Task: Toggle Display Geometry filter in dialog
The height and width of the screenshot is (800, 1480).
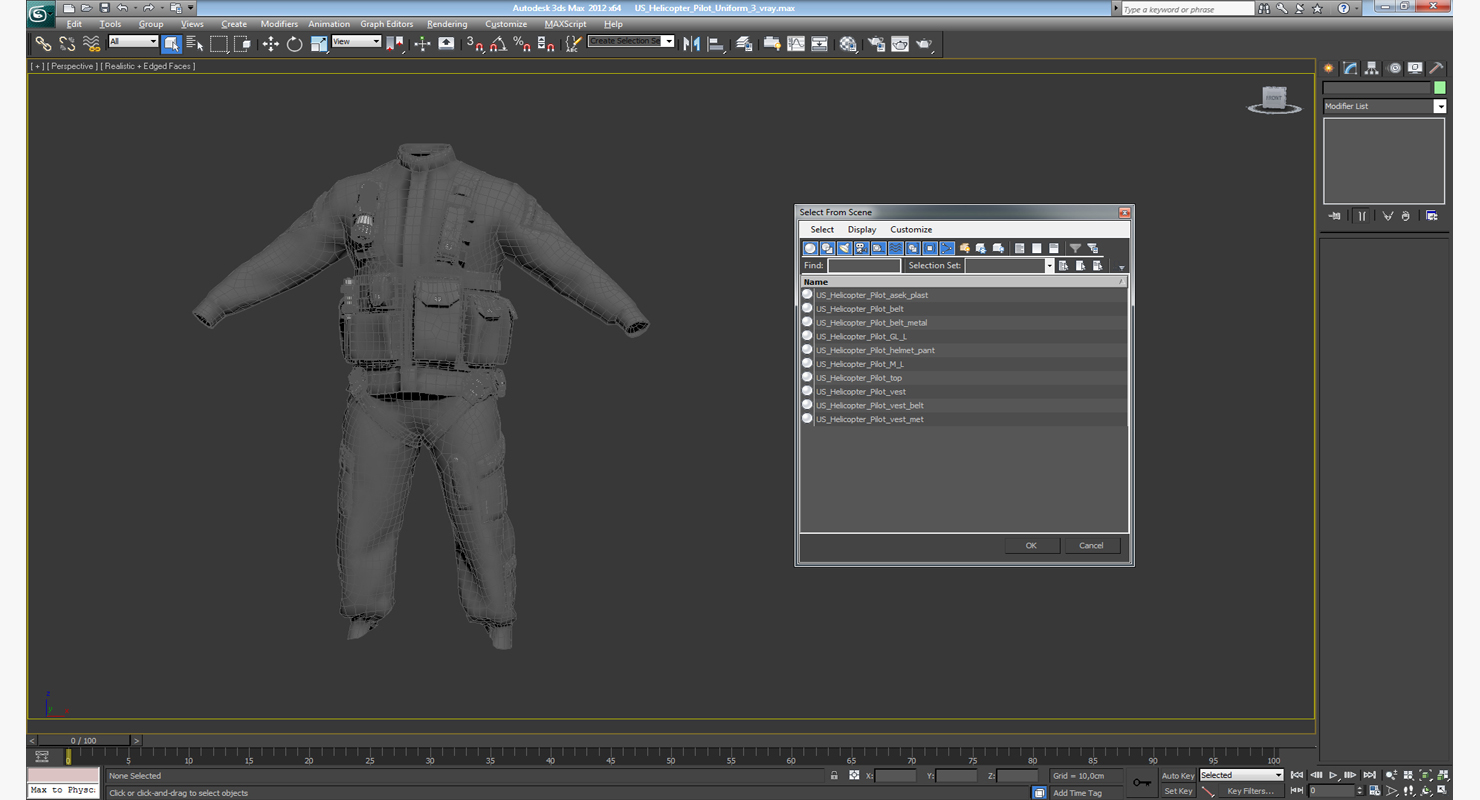Action: click(x=811, y=248)
